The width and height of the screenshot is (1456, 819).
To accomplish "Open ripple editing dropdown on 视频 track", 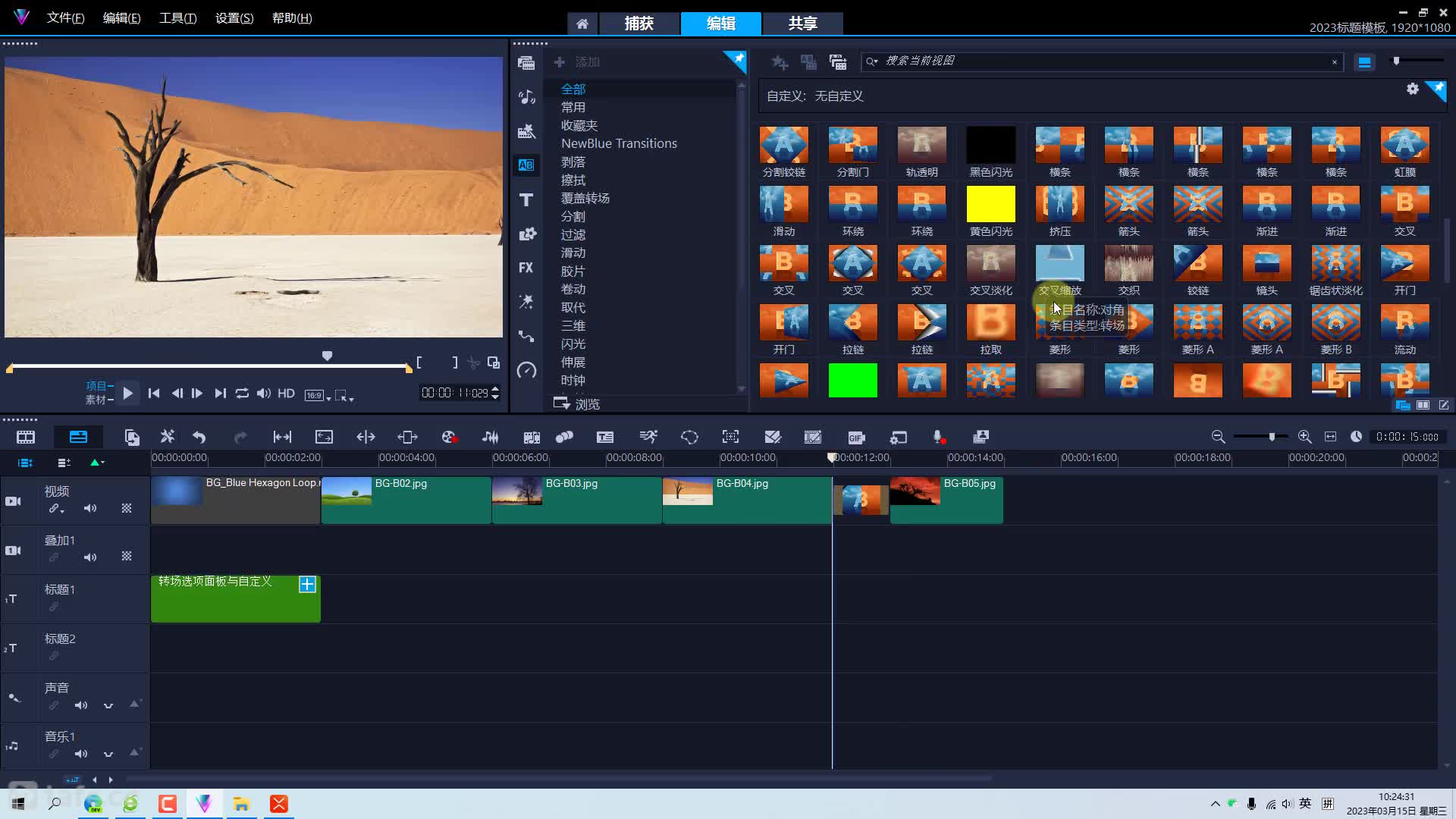I will [62, 511].
